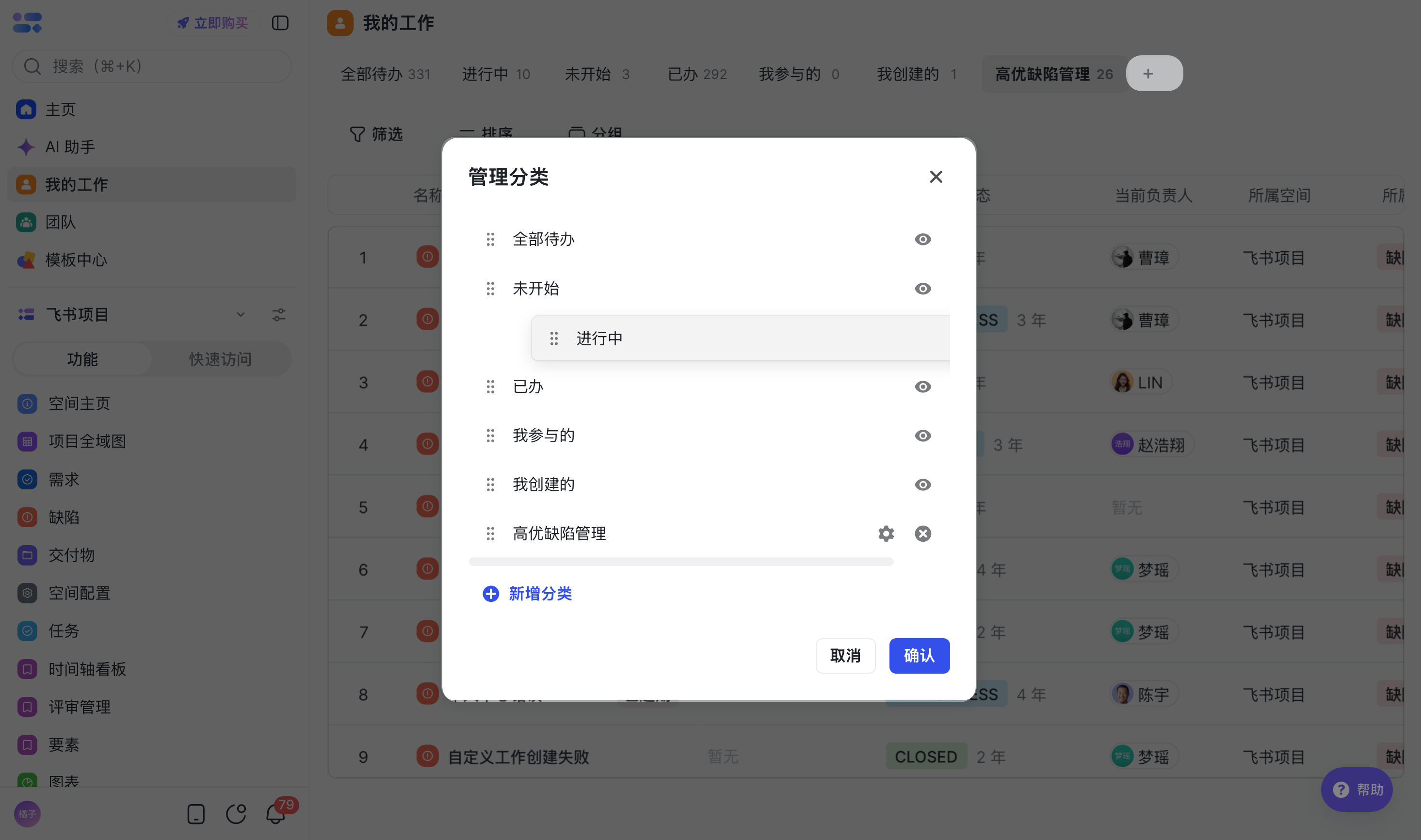
Task: Click 陈宇 assignee in row 8
Action: tap(1144, 695)
